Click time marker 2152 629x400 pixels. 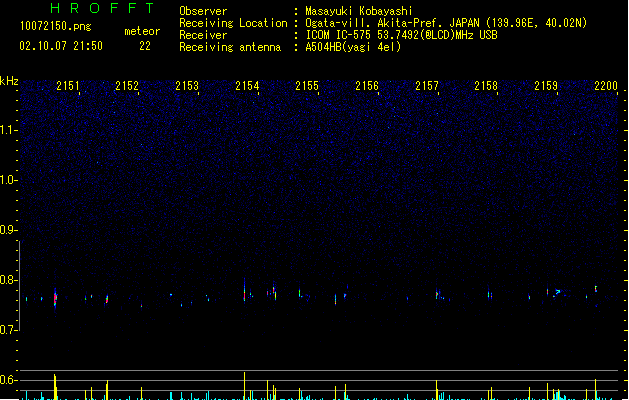(127, 86)
